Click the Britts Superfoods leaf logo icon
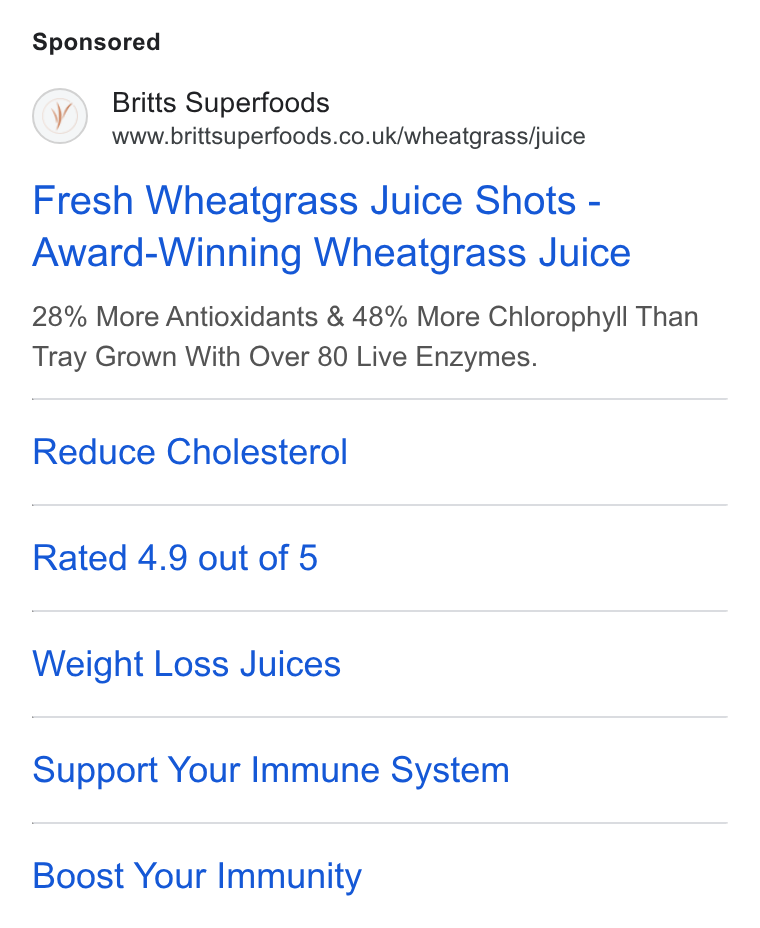 [x=60, y=116]
